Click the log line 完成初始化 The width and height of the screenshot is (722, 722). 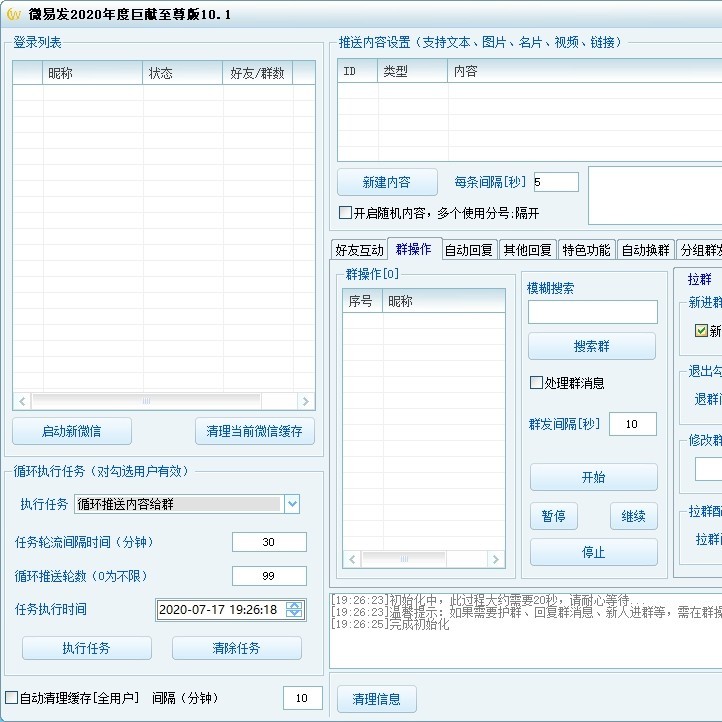390,624
